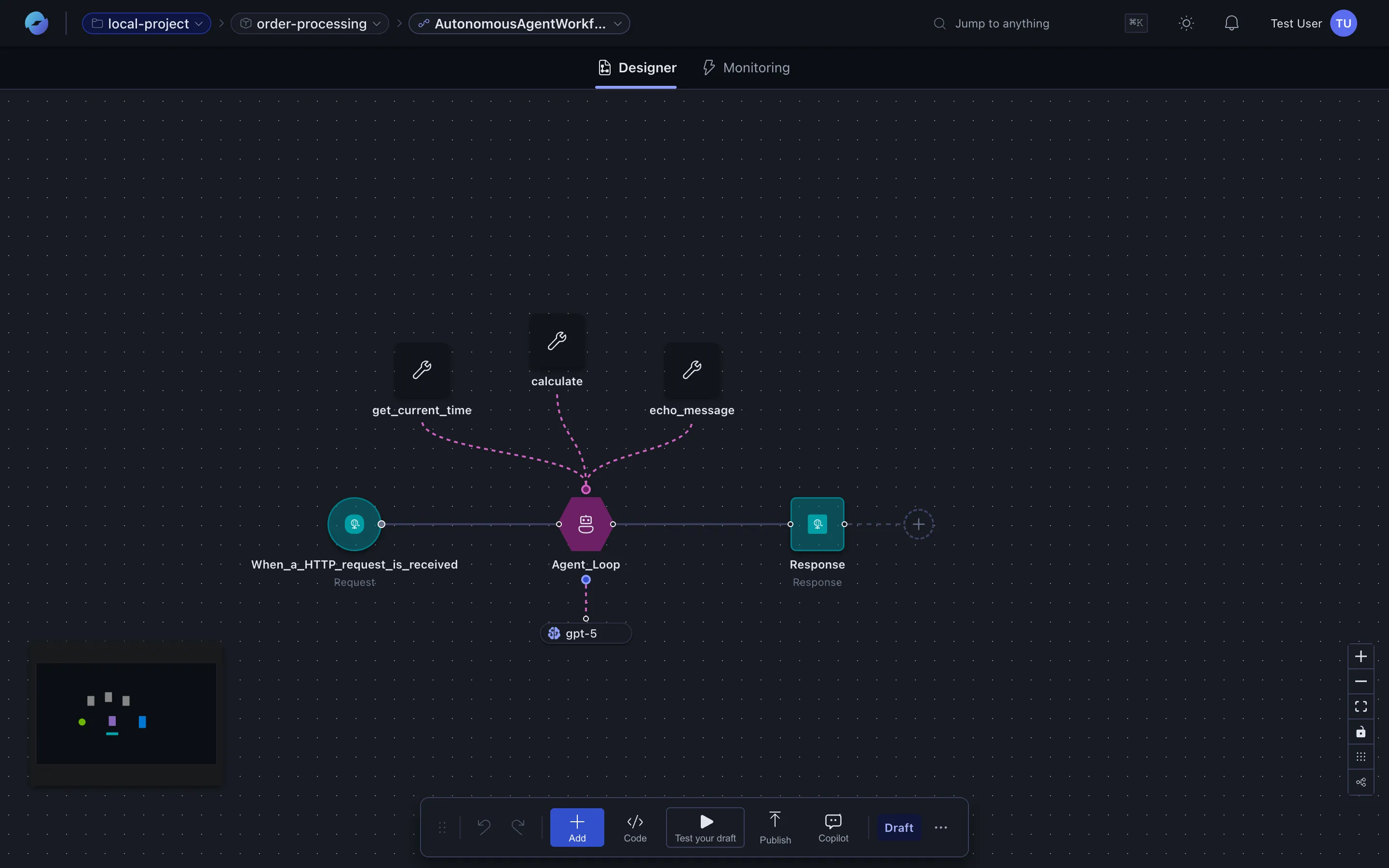Open the Code view

pos(635,828)
